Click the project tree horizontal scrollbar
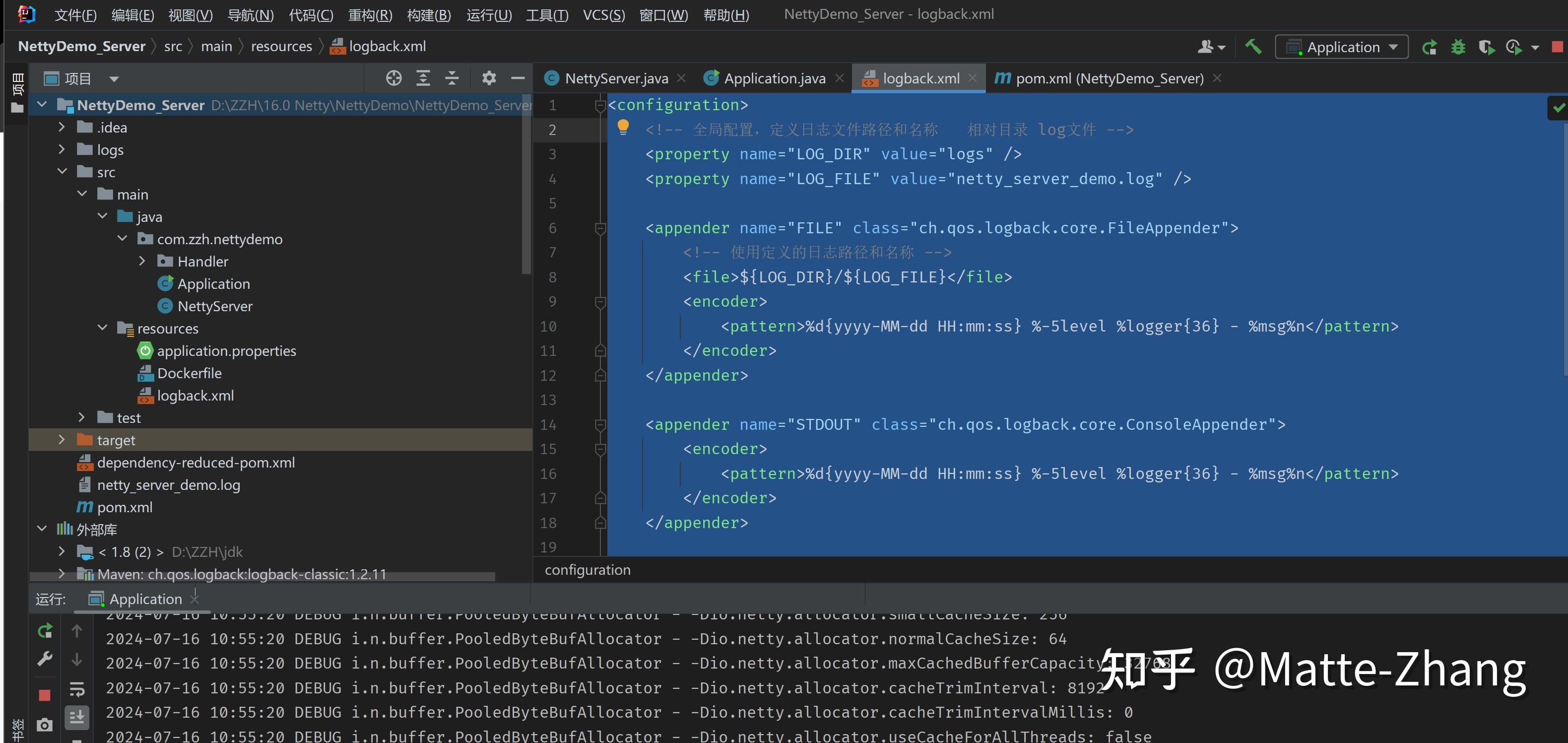1568x743 pixels. coord(261,576)
